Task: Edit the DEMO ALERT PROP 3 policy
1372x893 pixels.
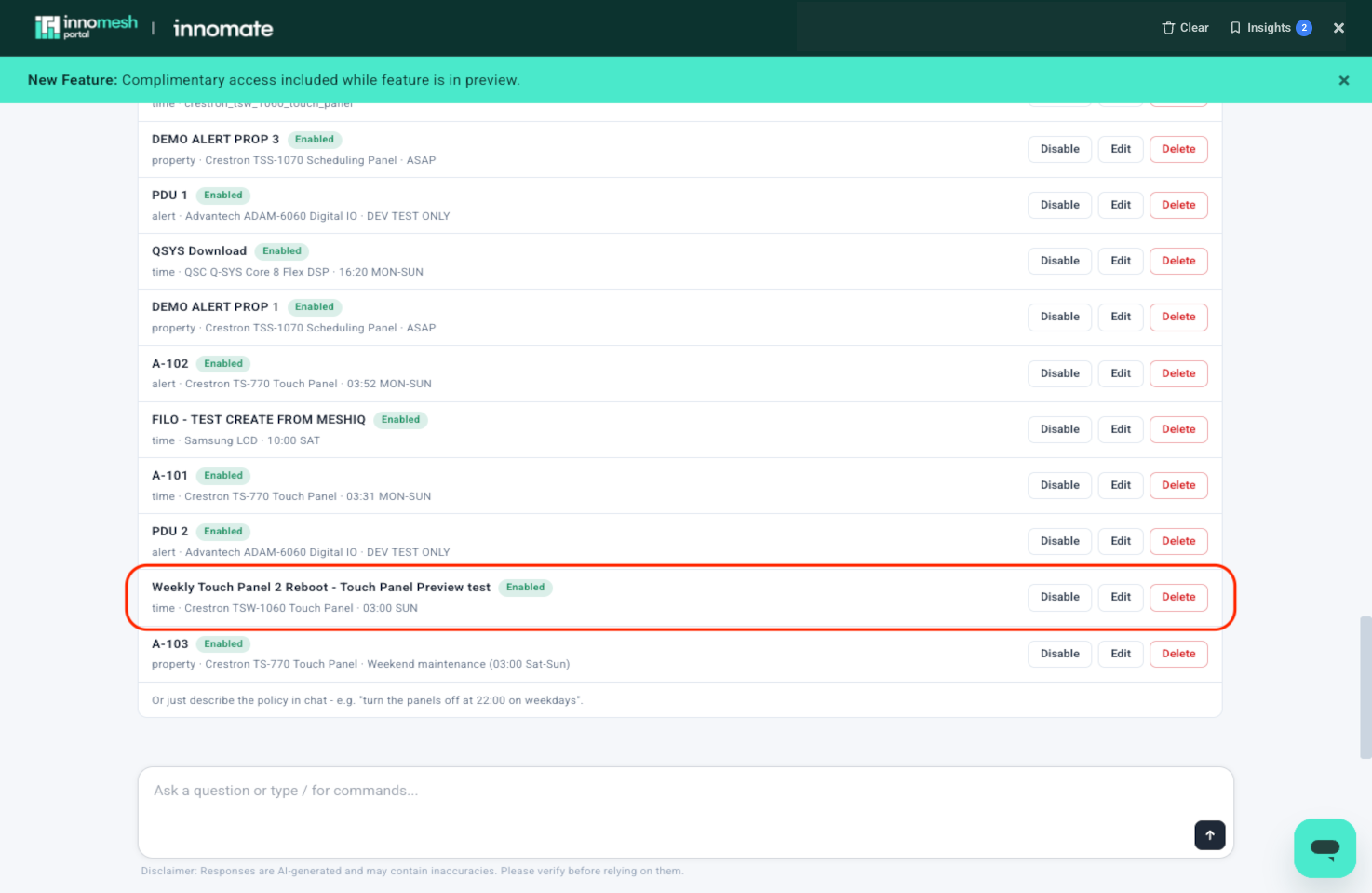Action: pyautogui.click(x=1121, y=149)
